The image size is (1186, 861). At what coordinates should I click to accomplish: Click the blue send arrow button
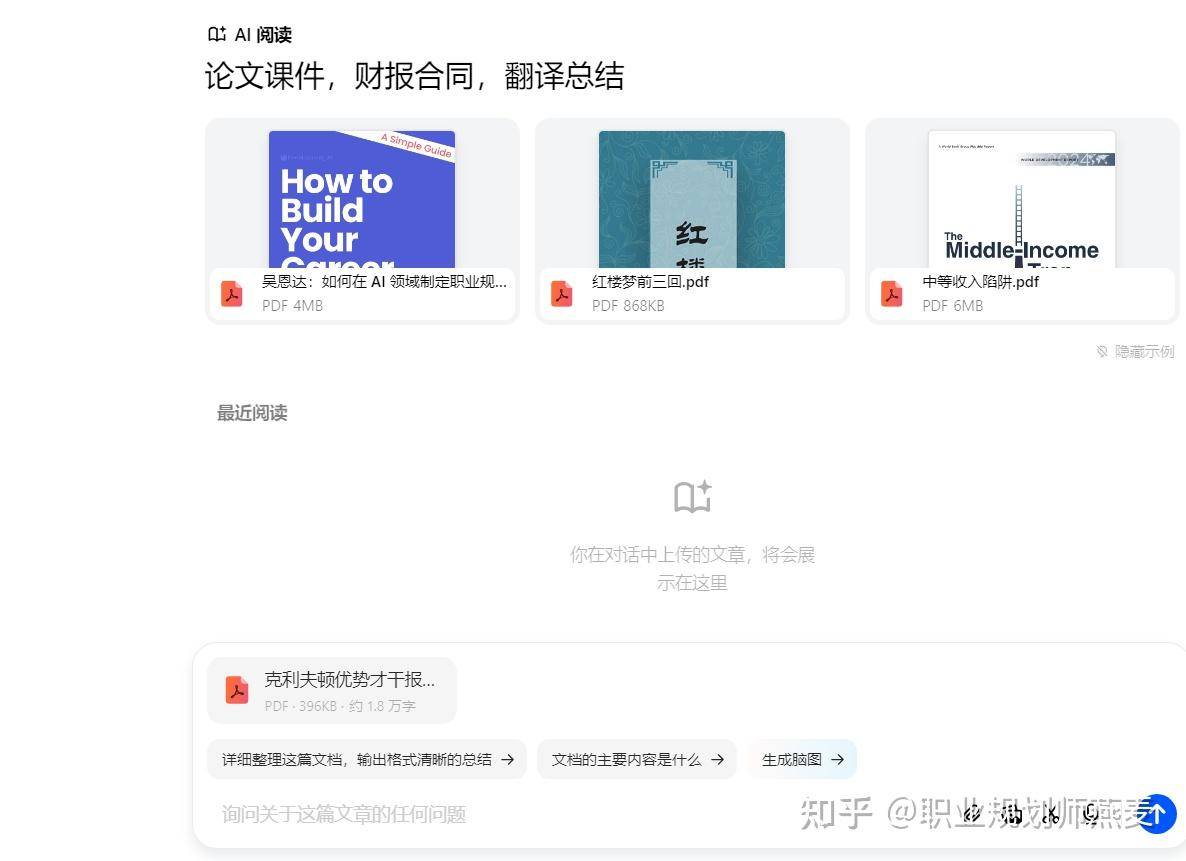[1157, 814]
